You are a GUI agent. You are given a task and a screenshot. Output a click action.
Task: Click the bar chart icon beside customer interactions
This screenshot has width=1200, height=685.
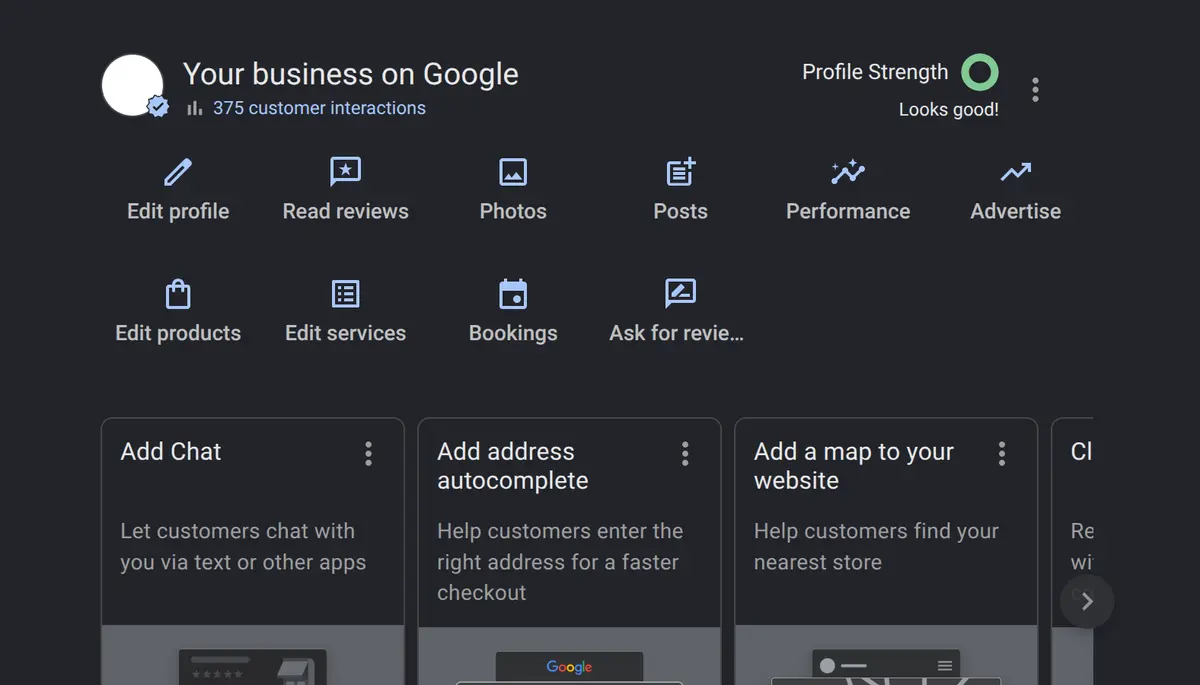(x=195, y=108)
